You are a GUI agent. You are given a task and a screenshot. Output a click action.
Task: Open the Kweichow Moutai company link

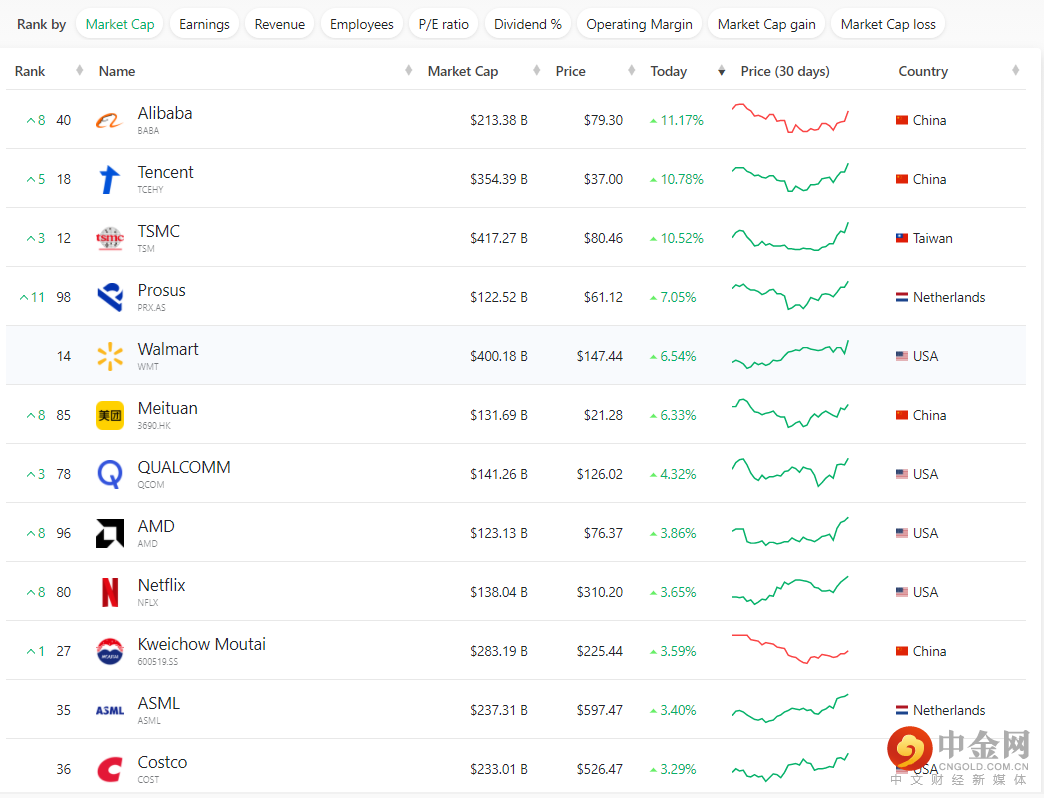(x=202, y=644)
